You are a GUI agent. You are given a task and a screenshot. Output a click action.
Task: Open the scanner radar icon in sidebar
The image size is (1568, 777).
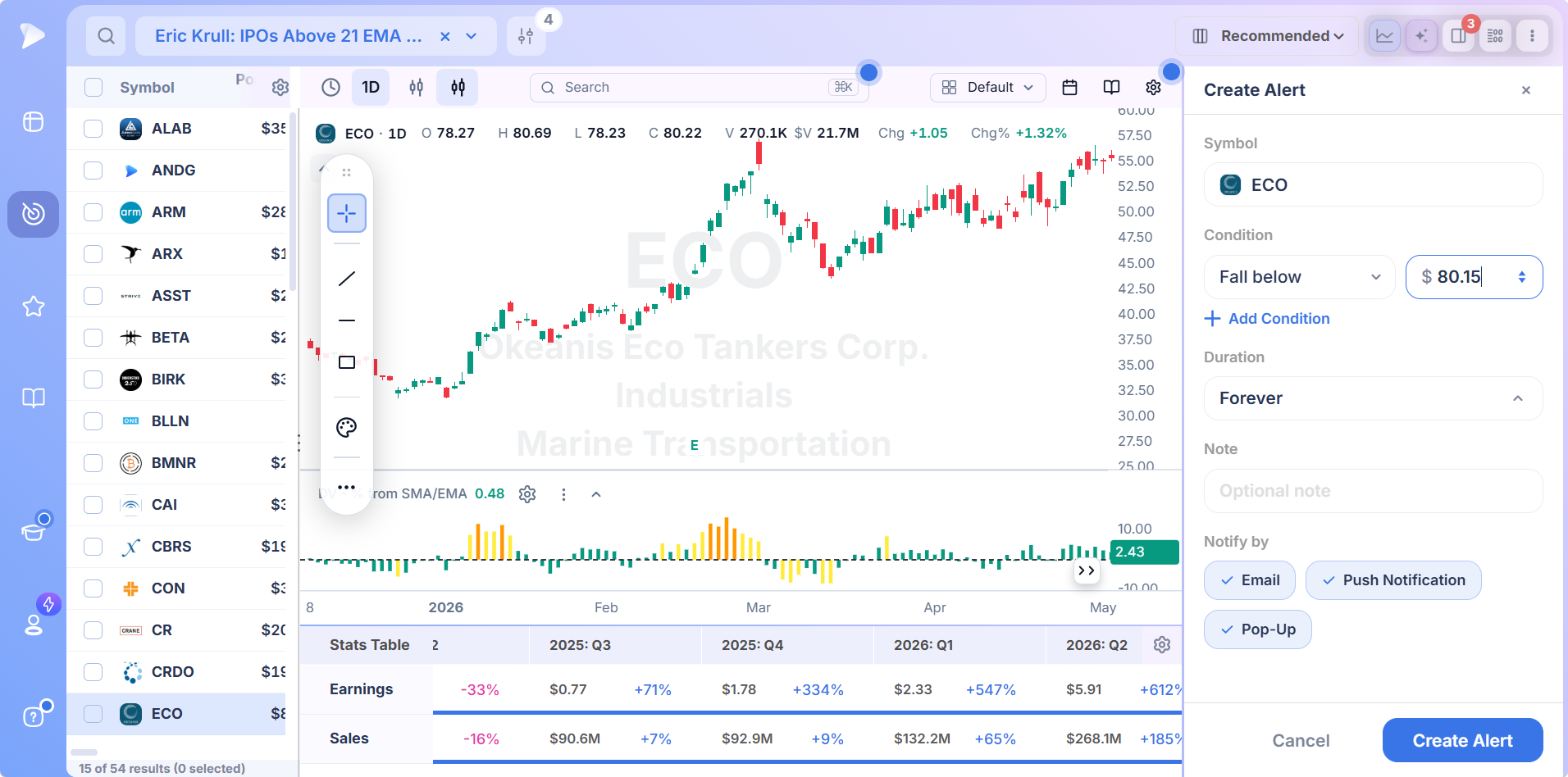point(33,214)
